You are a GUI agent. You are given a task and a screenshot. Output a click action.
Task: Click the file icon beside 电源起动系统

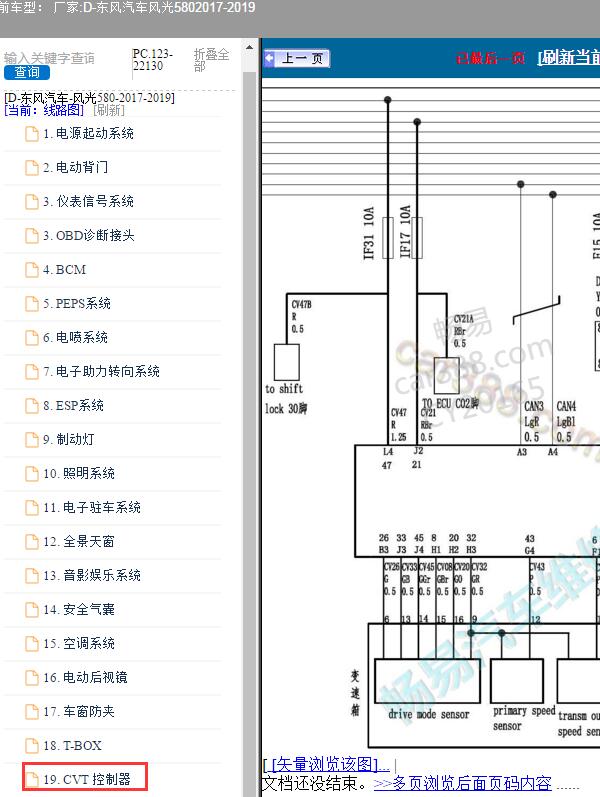32,134
